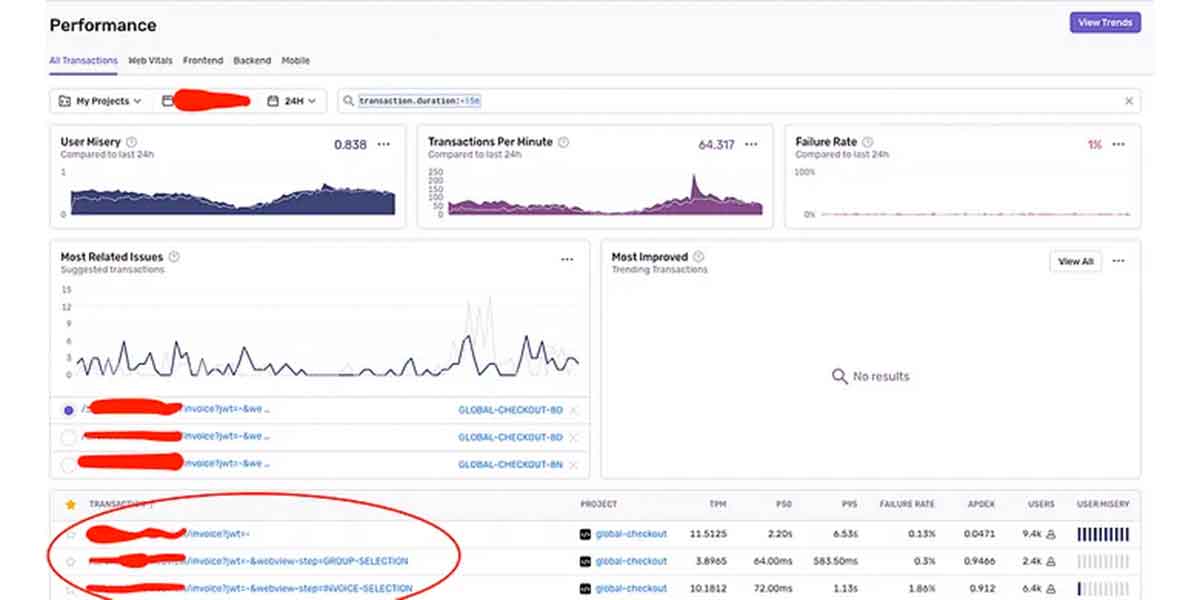This screenshot has width=1200, height=600.
Task: Switch to the All Transactions tab
Action: (83, 60)
